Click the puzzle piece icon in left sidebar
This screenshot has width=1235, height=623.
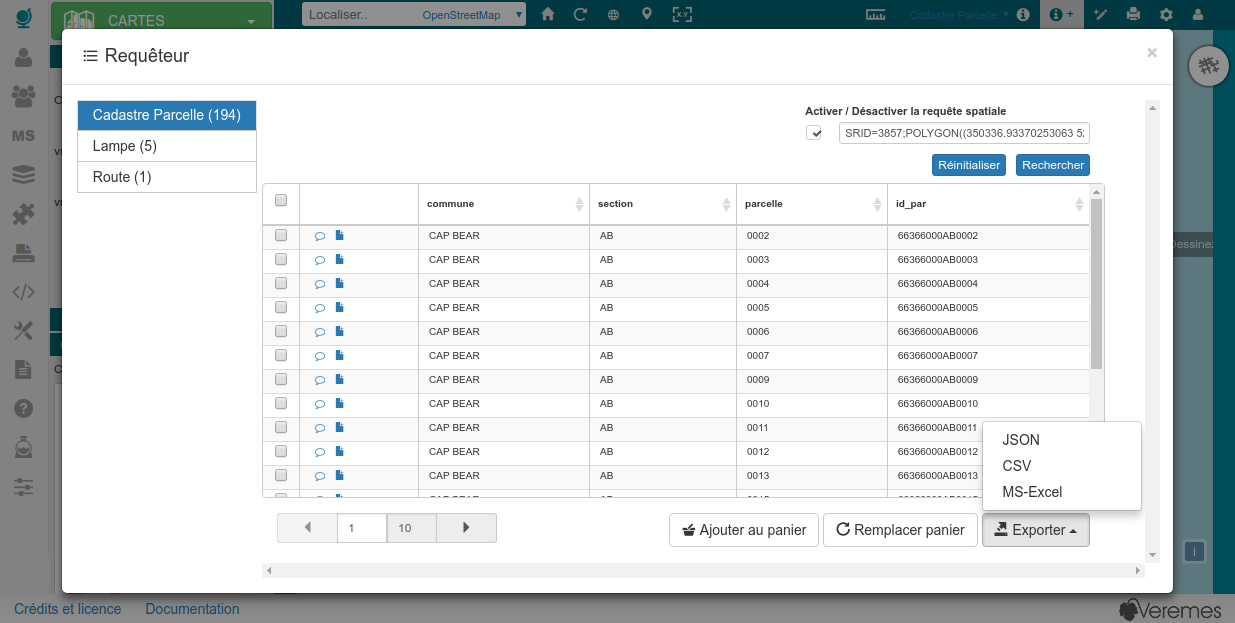click(23, 214)
